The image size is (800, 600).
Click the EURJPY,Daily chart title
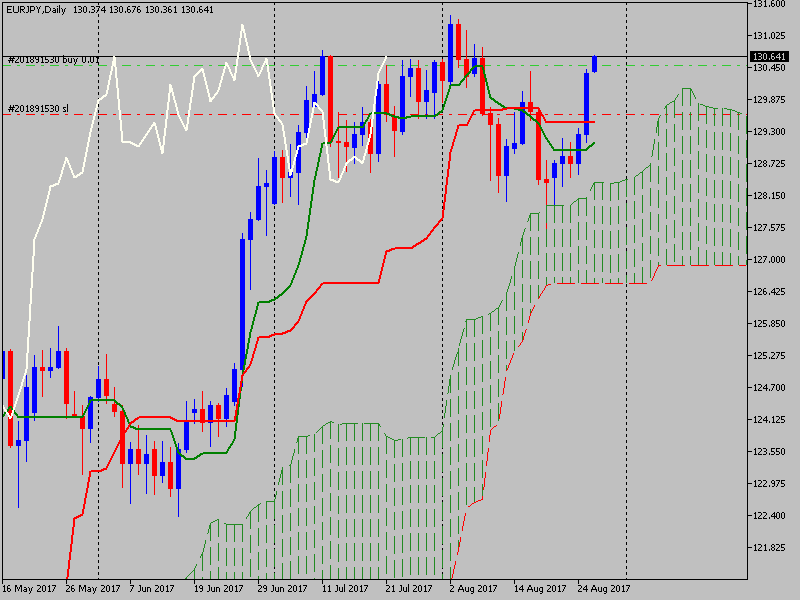(x=36, y=10)
